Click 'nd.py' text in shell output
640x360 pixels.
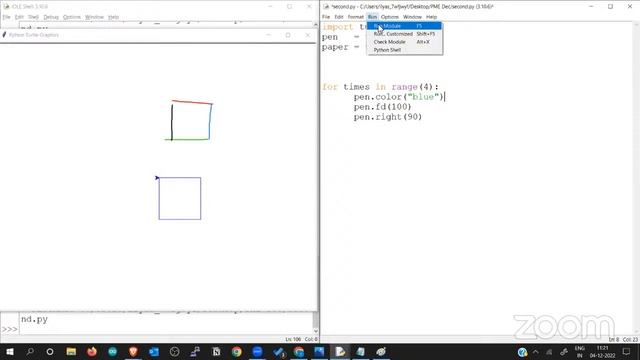(x=34, y=319)
